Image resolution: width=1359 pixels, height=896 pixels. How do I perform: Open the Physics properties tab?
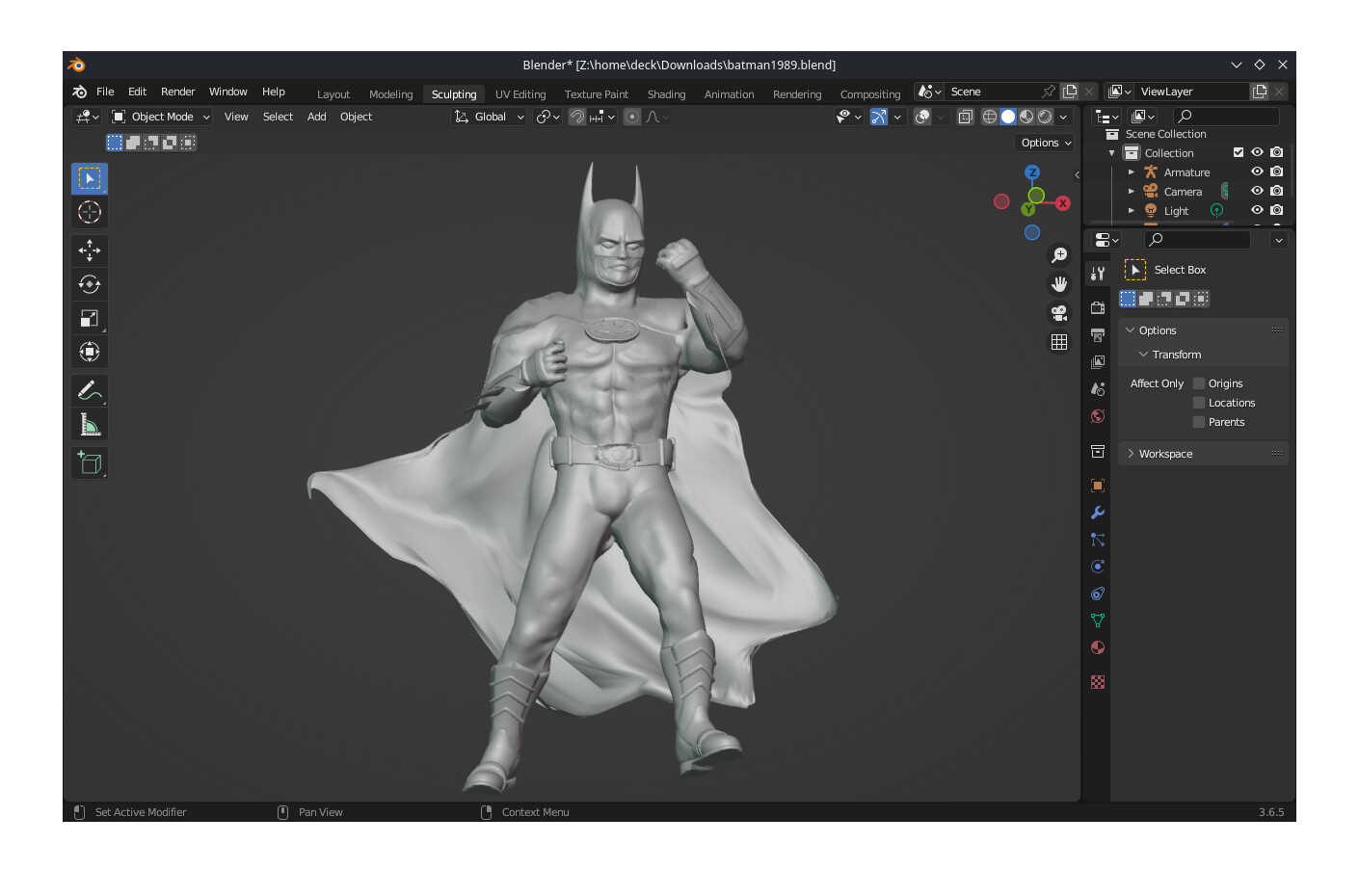[x=1097, y=567]
